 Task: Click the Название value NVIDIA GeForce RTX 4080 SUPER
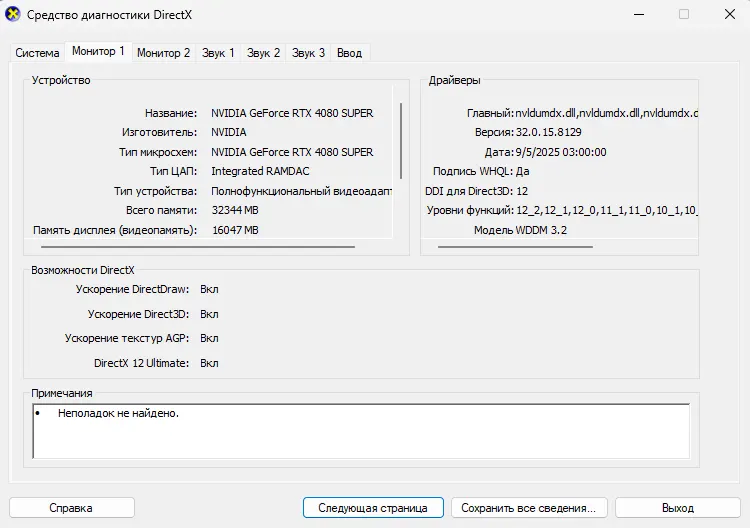click(x=292, y=113)
